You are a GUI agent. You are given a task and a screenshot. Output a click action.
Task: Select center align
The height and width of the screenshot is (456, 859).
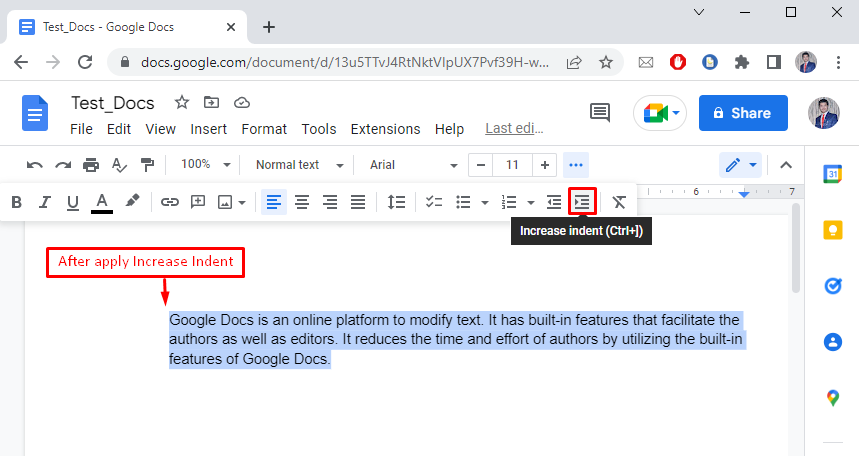[302, 202]
